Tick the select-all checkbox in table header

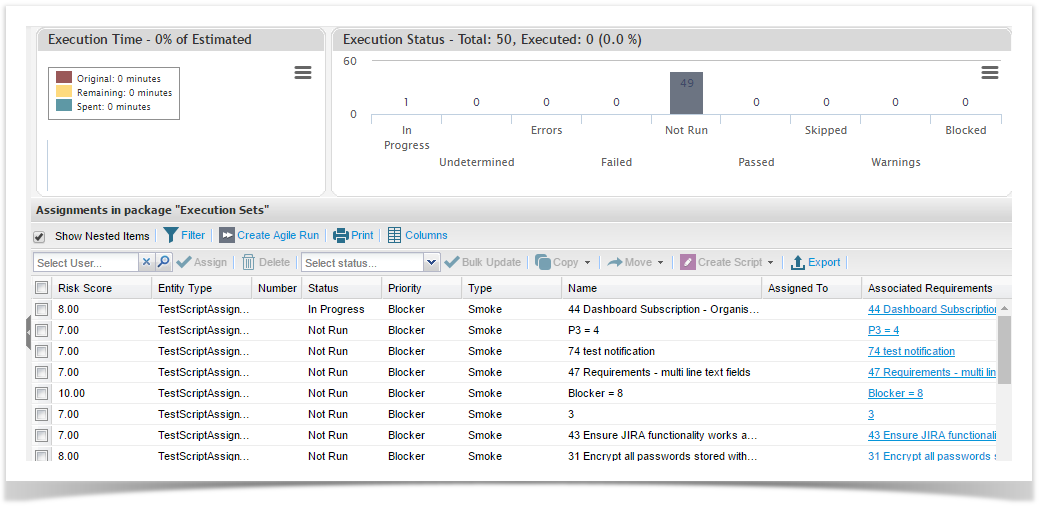tap(42, 288)
